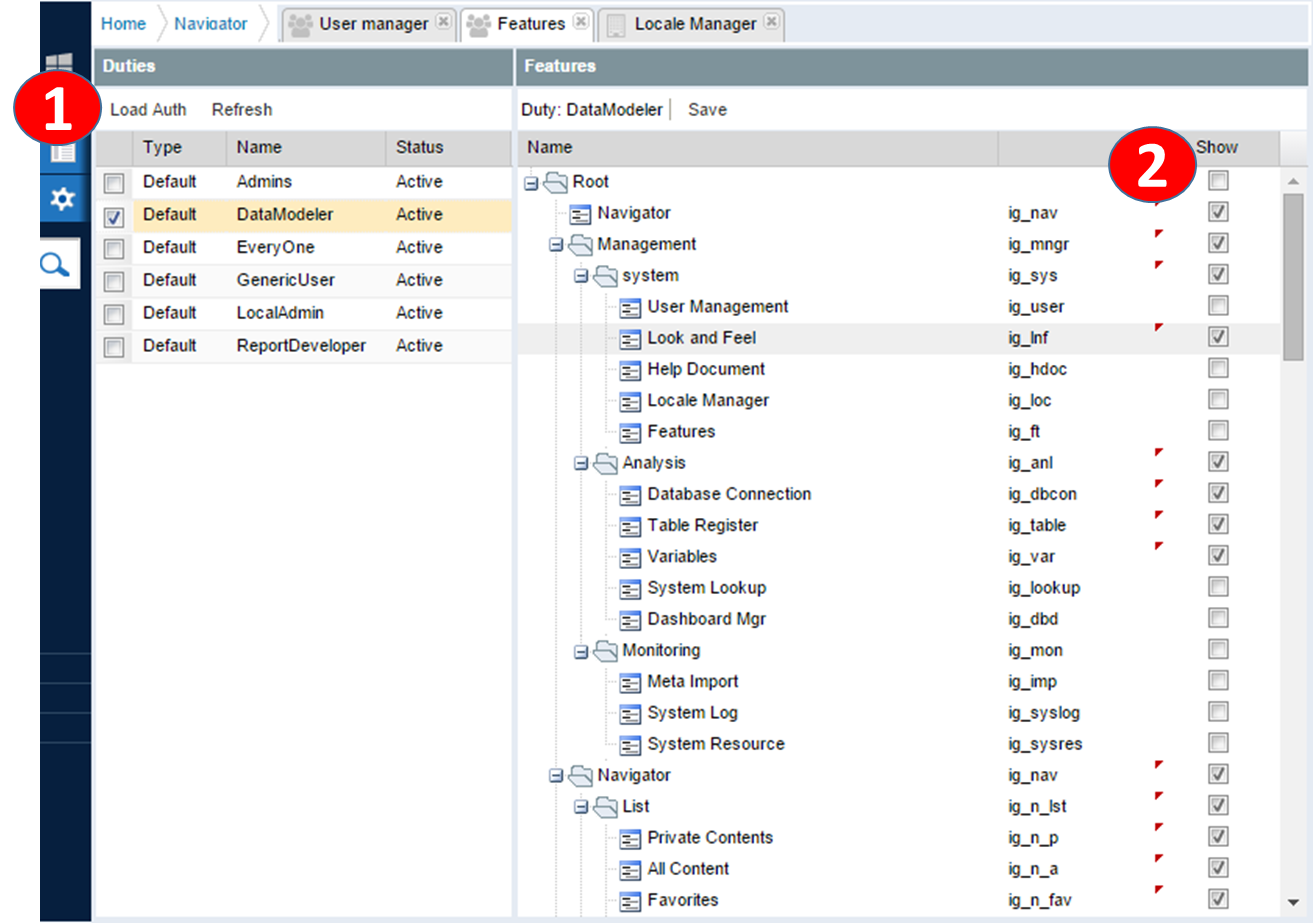
Task: Close the Locale Manager tab
Action: [770, 22]
